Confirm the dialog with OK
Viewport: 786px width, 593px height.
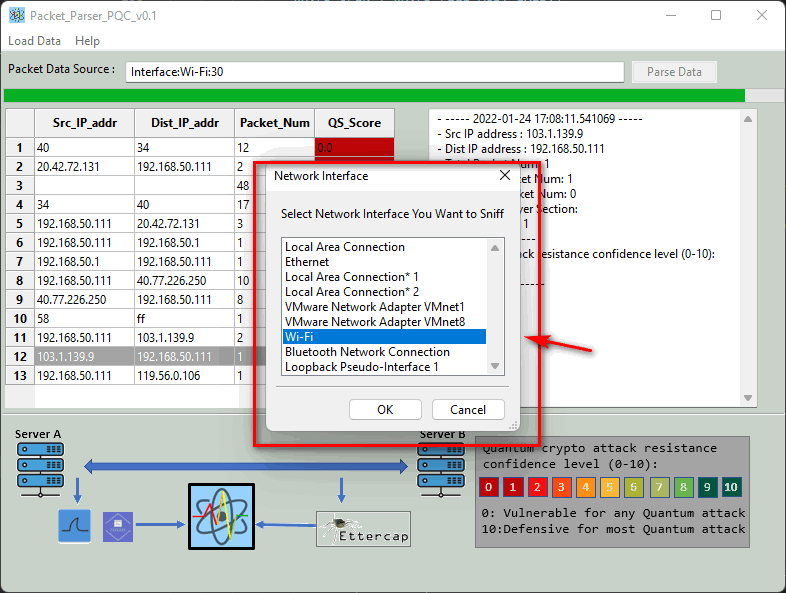pos(385,410)
